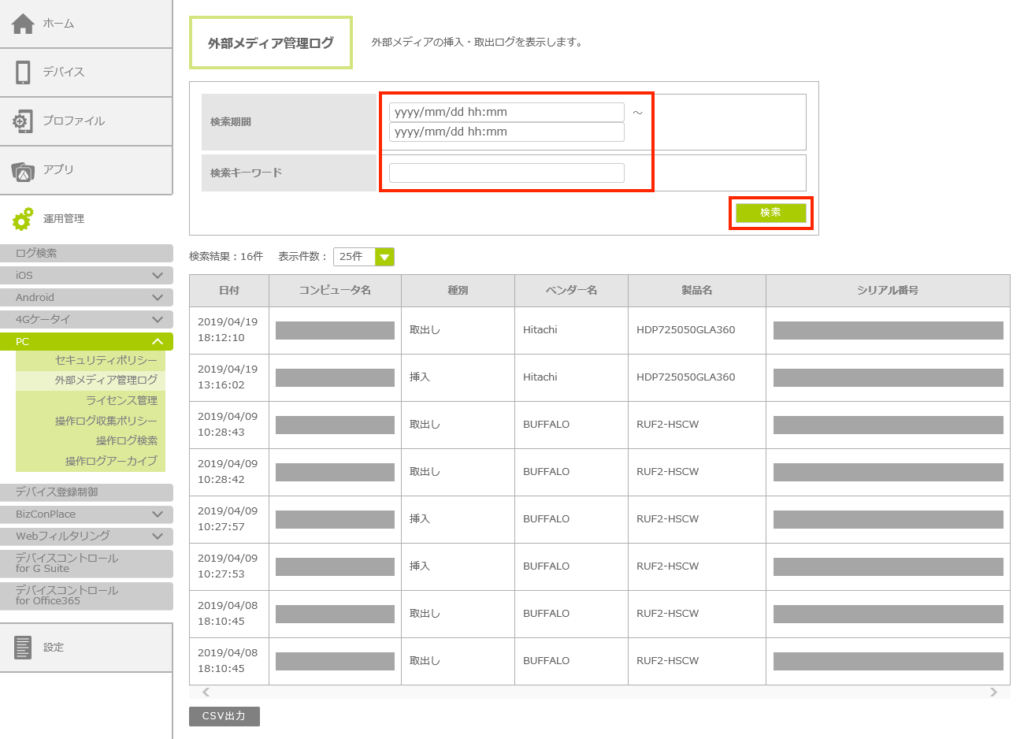Expand the Android menu section
The width and height of the screenshot is (1024, 739).
click(157, 297)
